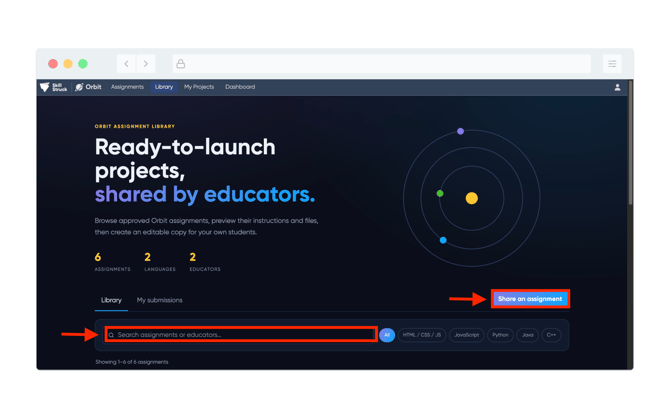This screenshot has width=670, height=418.
Task: Click the browser address bar
Action: [x=382, y=64]
